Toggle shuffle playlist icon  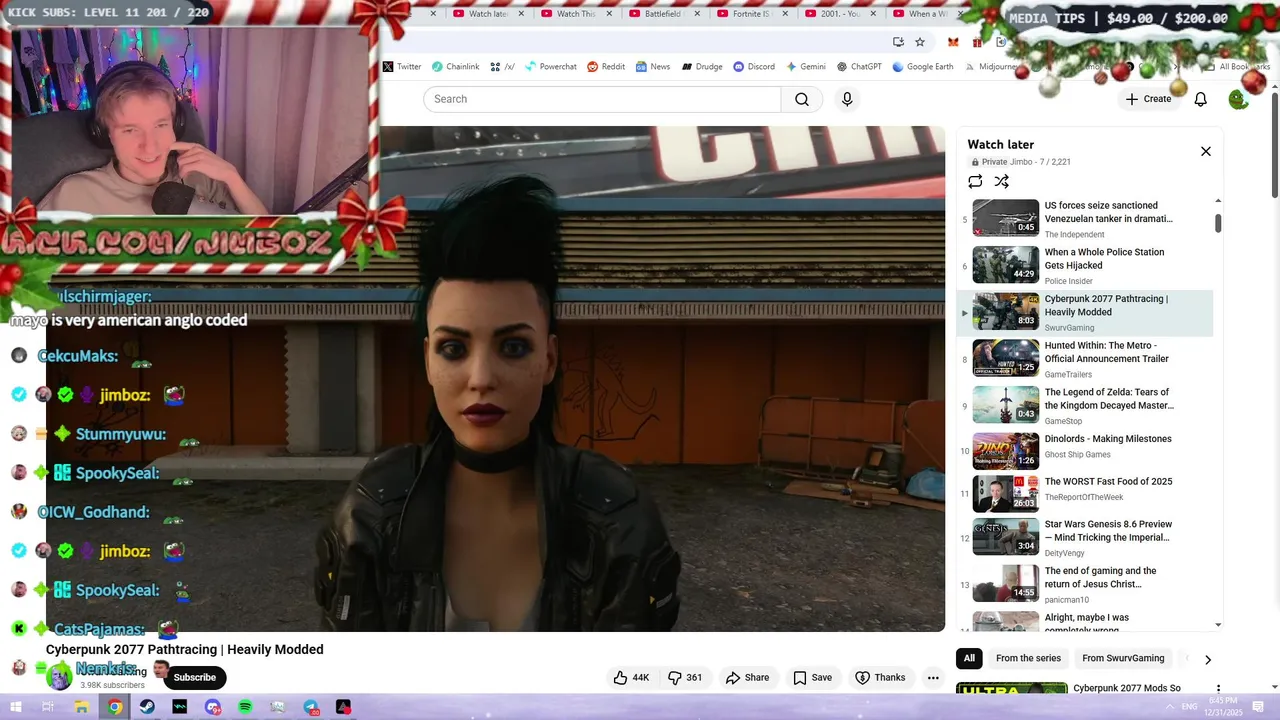[1001, 181]
